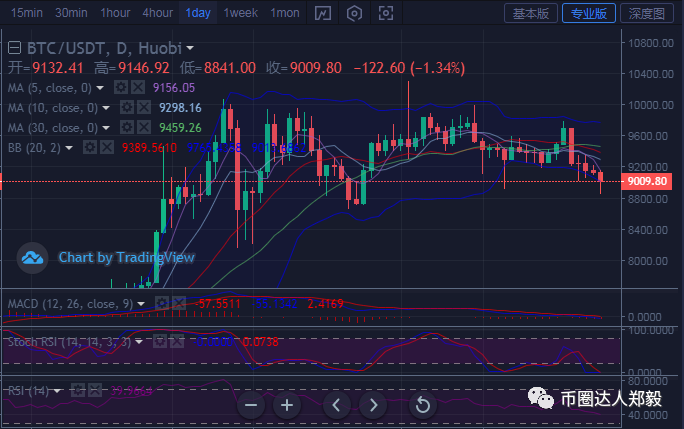Take a chart screenshot with camera icon
This screenshot has height=429, width=684.
coord(386,13)
